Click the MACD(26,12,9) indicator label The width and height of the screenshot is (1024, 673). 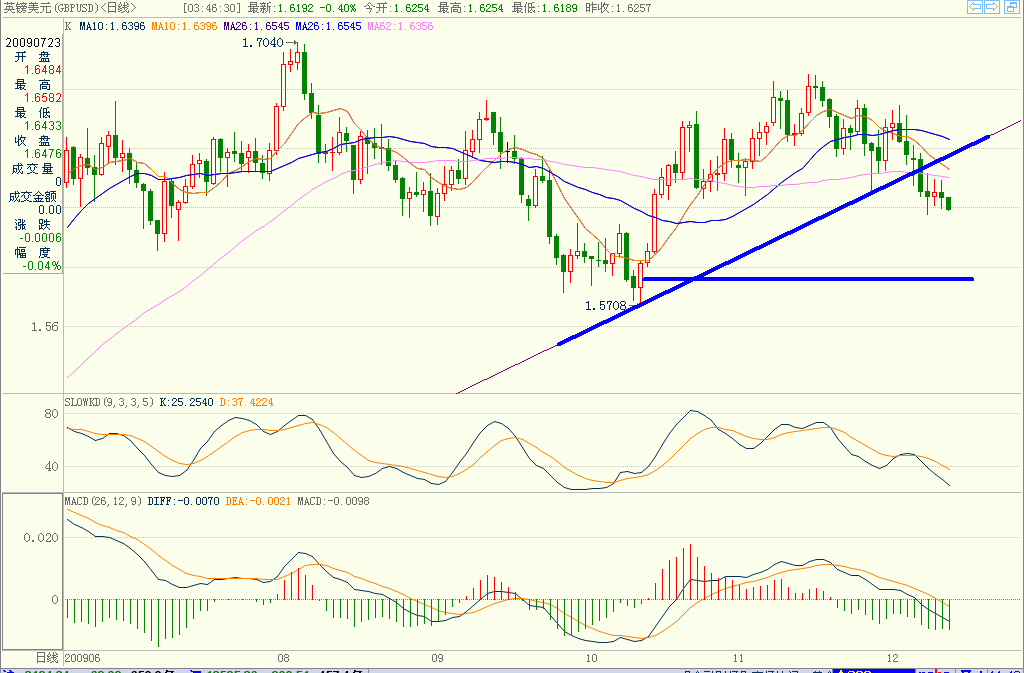pos(104,501)
